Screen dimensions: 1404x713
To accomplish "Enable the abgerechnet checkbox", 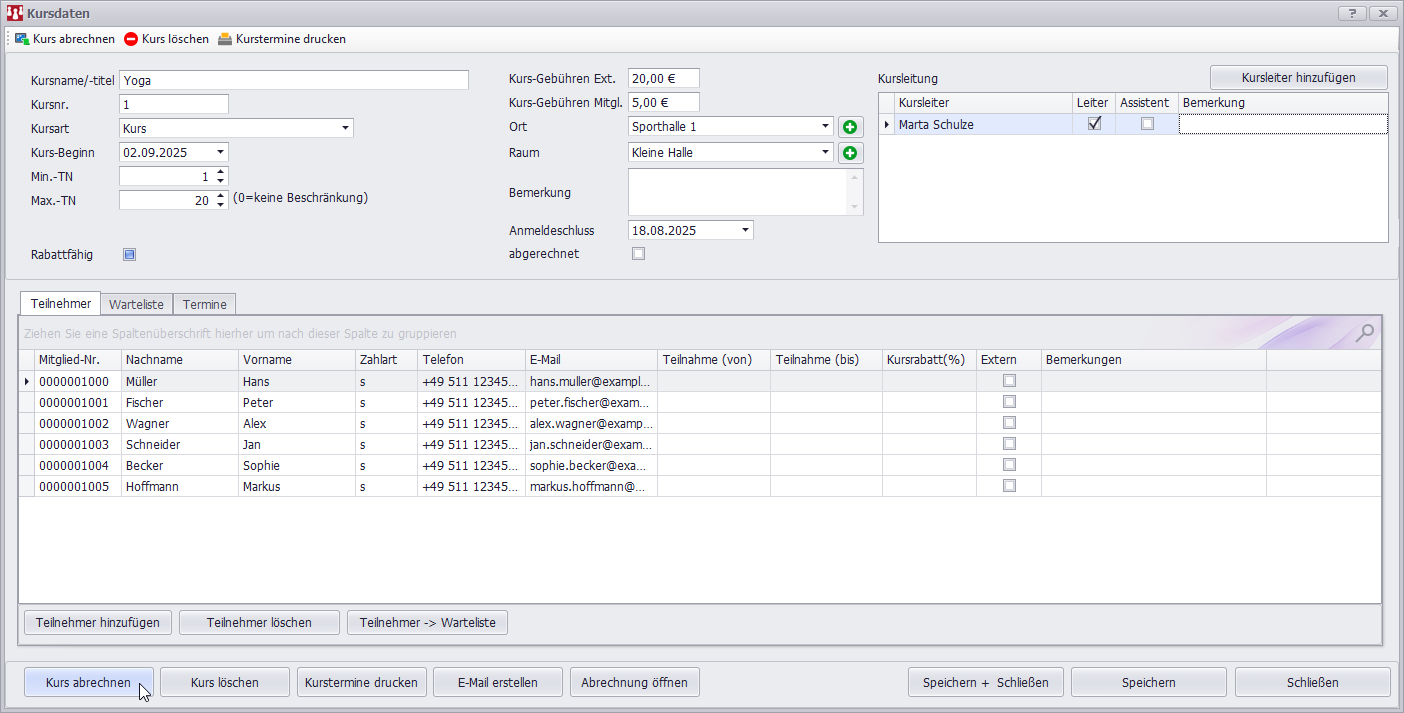I will pyautogui.click(x=639, y=254).
